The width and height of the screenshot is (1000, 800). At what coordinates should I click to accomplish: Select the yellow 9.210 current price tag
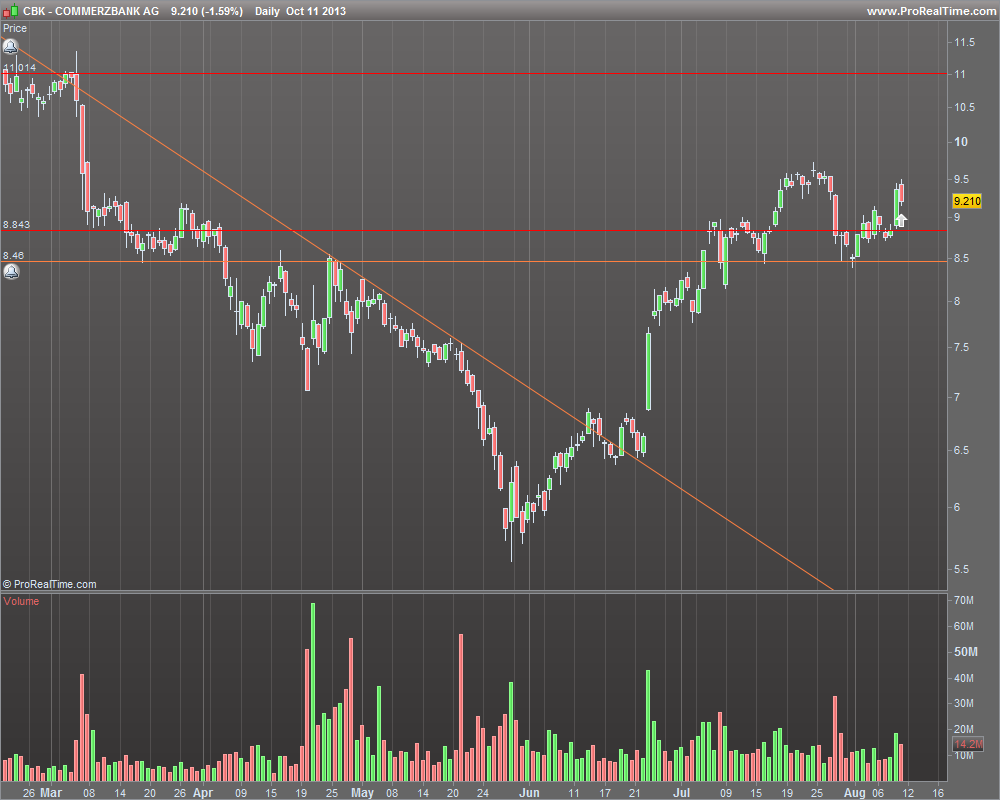(x=967, y=201)
